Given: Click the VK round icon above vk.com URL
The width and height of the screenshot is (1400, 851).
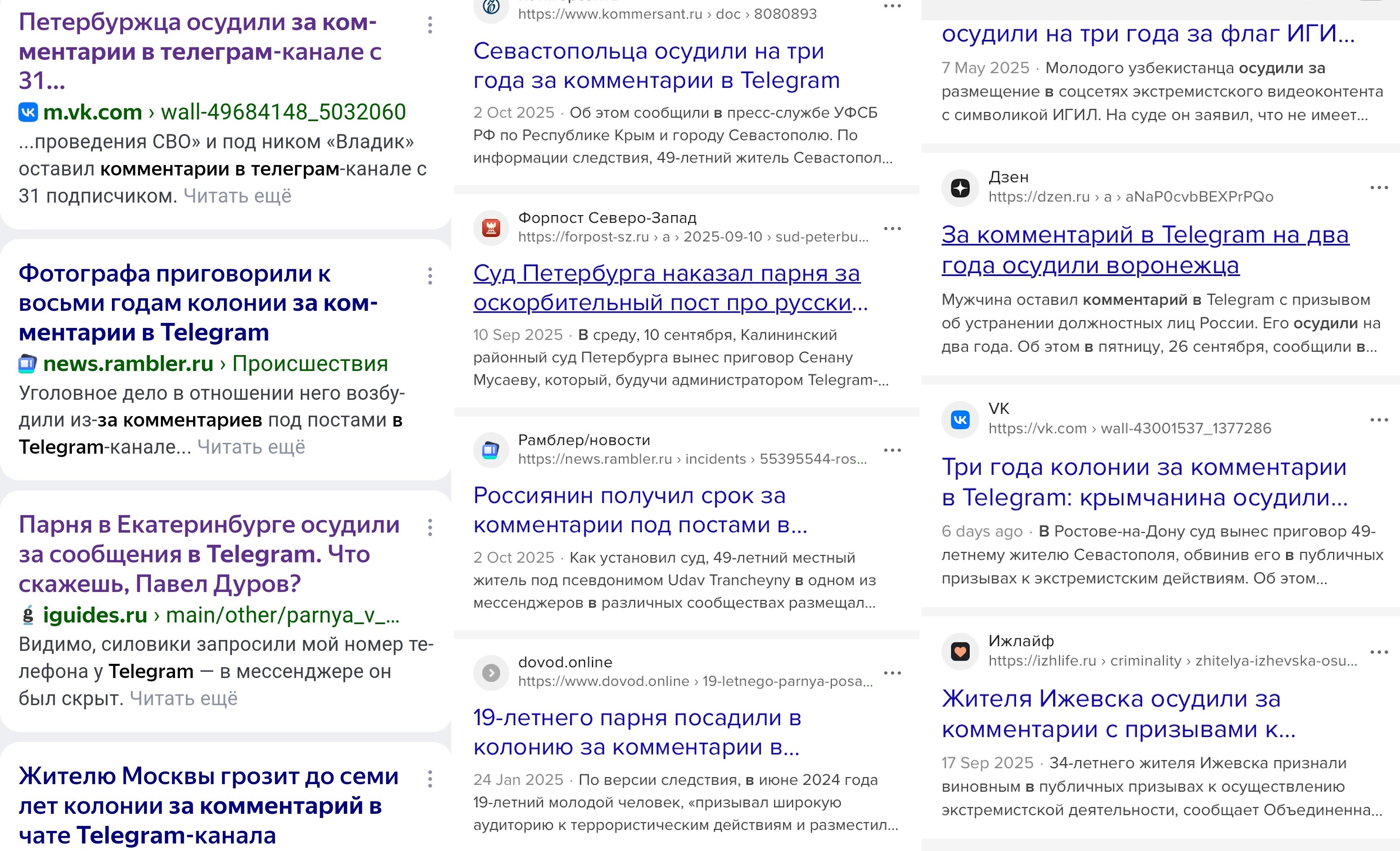Looking at the screenshot, I should [960, 419].
